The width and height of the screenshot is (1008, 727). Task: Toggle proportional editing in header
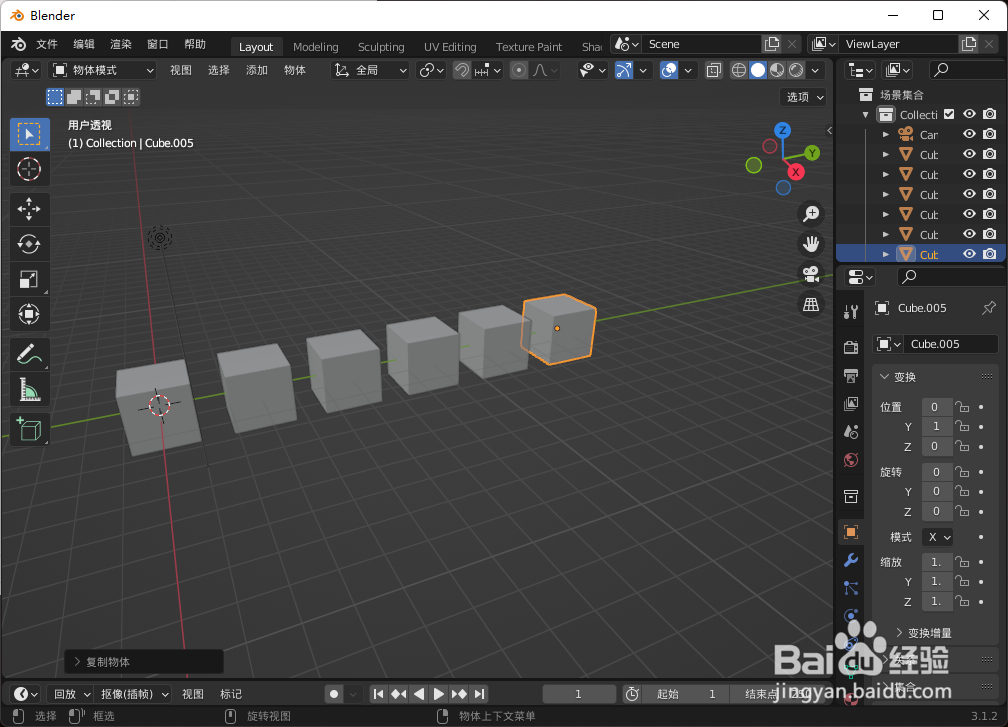coord(519,70)
